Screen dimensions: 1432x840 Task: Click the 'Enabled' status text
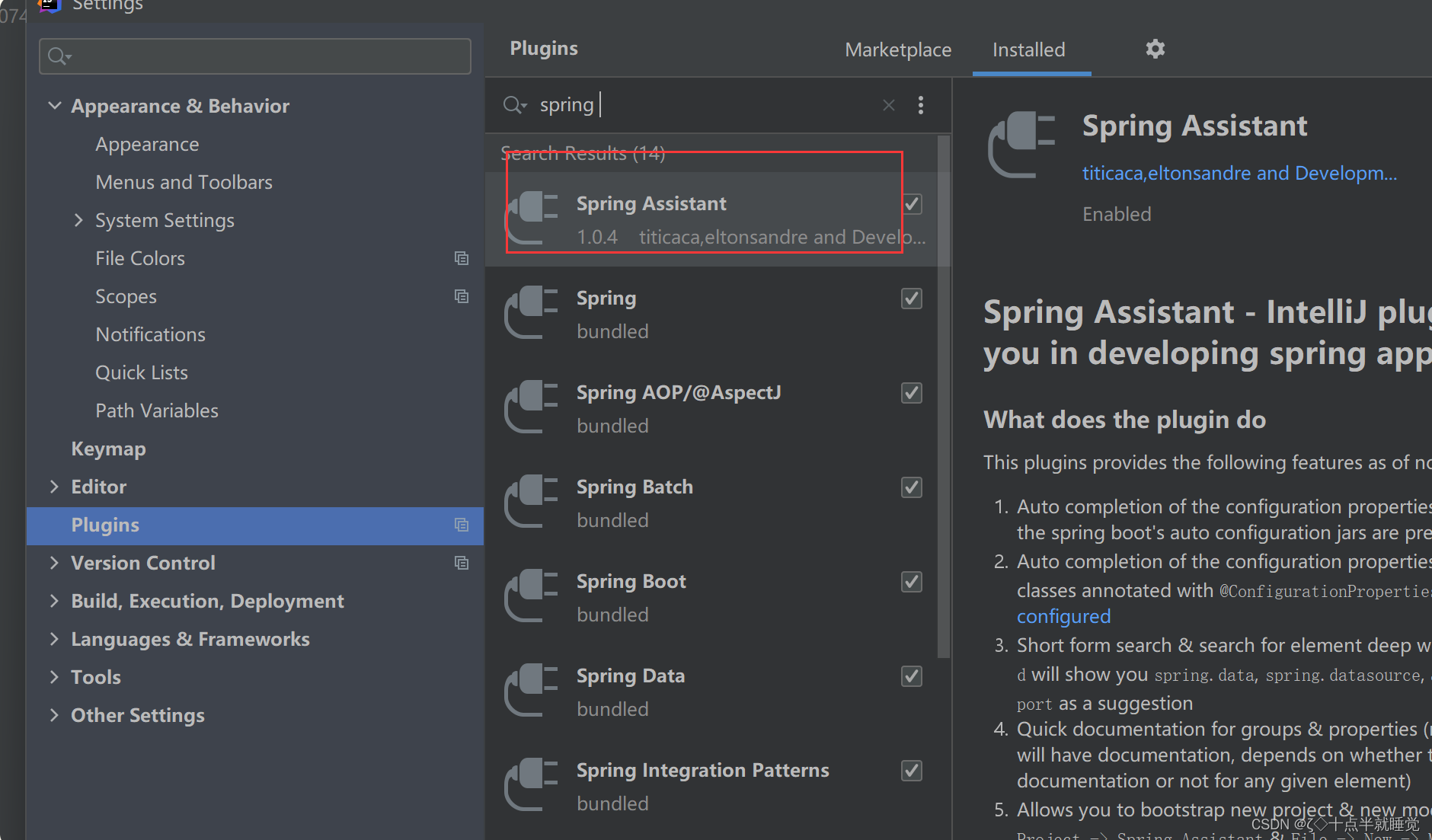(x=1117, y=215)
